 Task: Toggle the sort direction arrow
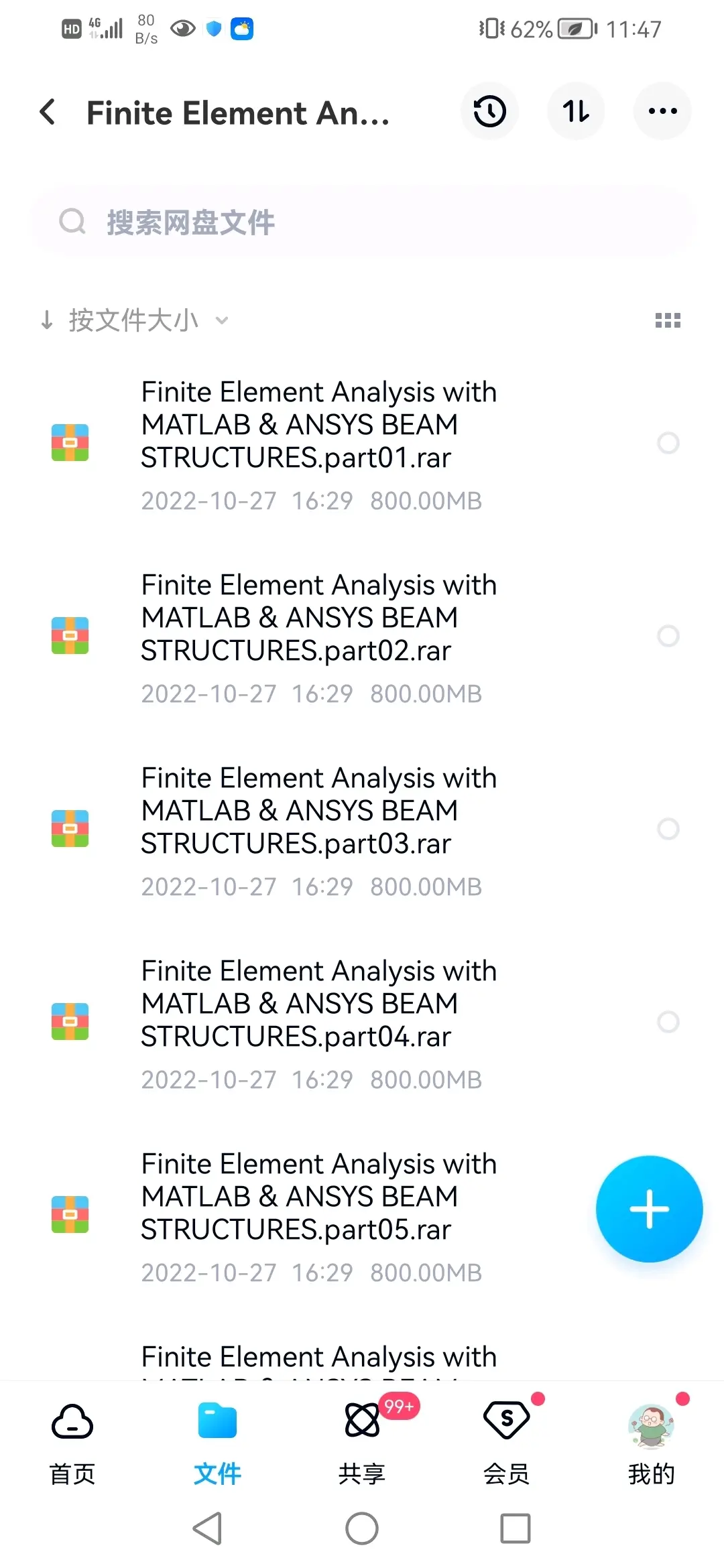pyautogui.click(x=47, y=320)
